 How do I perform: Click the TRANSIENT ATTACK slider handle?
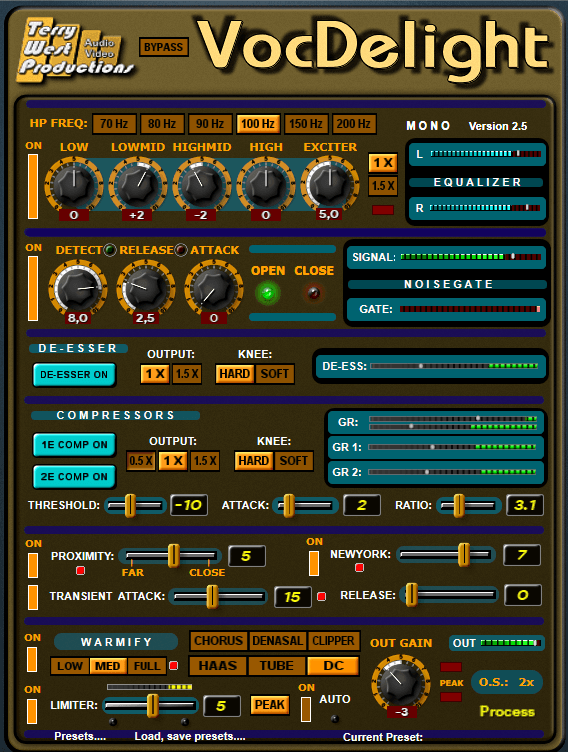(x=212, y=597)
